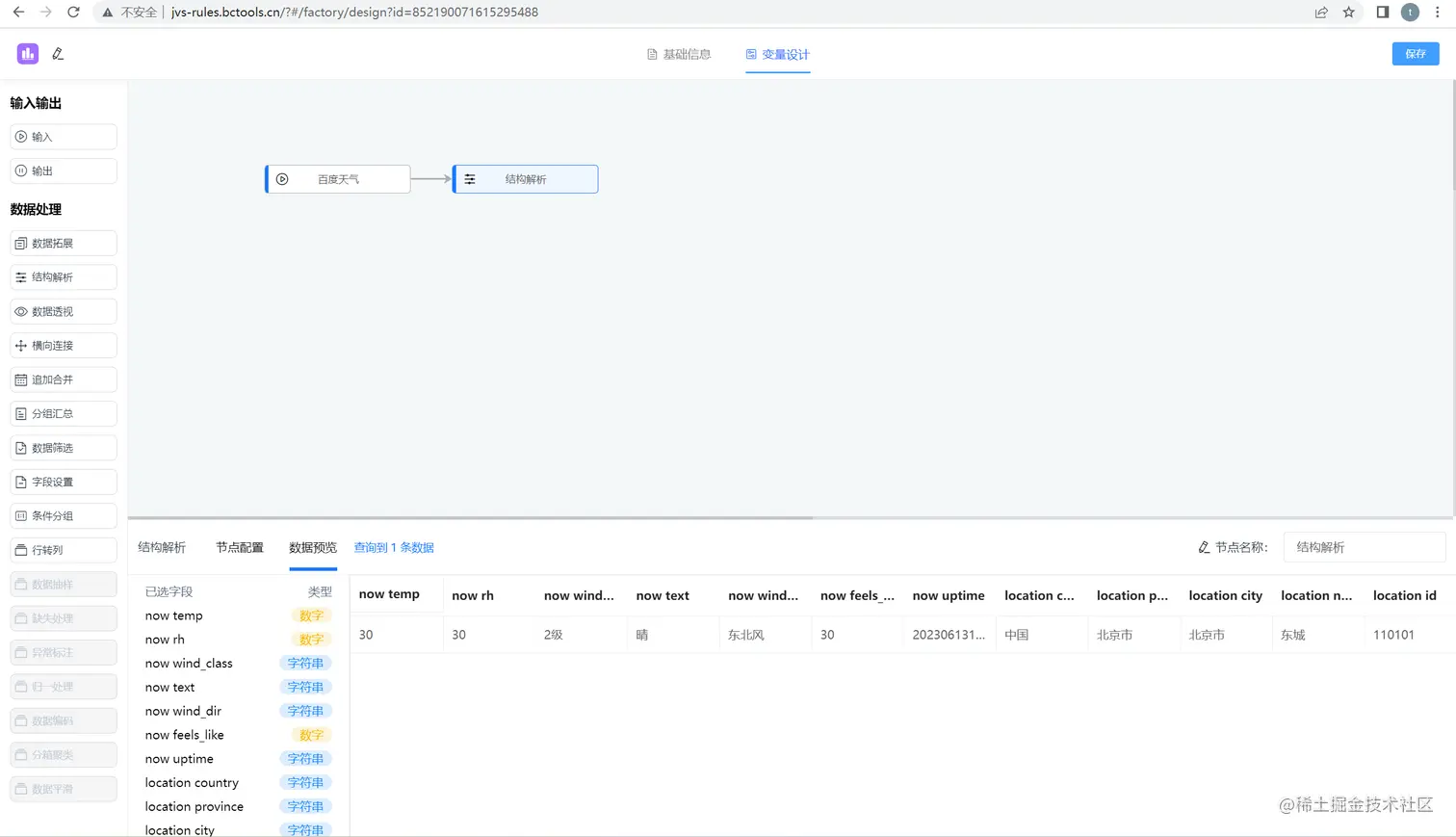Image resolution: width=1456 pixels, height=837 pixels.
Task: Open the browser side panel icon
Action: [x=1382, y=12]
